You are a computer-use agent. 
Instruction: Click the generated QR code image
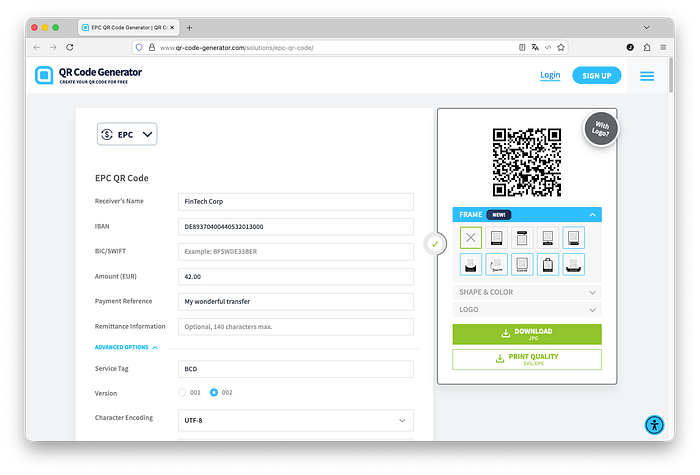(x=527, y=162)
